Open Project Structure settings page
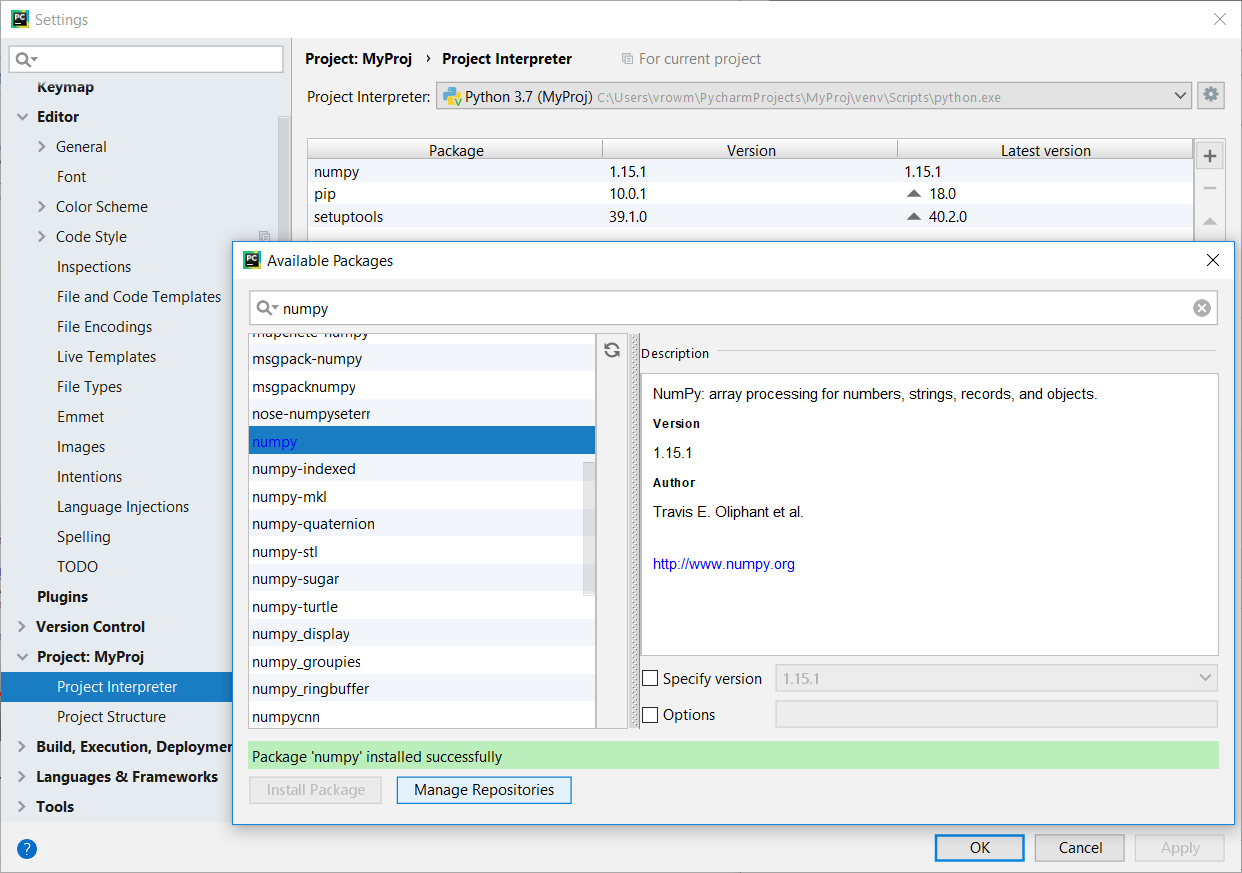 (111, 717)
